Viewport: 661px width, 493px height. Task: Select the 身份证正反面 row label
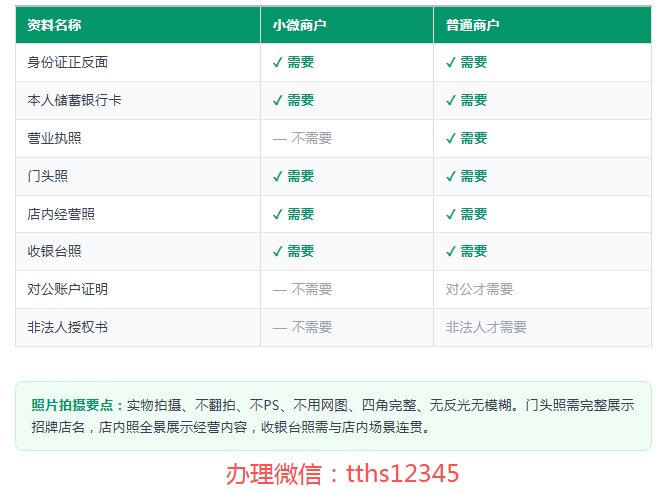click(67, 62)
